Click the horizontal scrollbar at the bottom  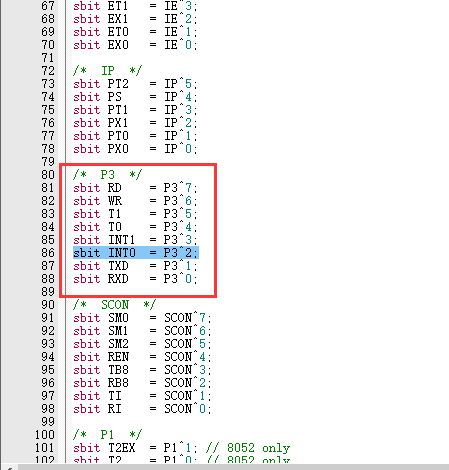point(233,467)
